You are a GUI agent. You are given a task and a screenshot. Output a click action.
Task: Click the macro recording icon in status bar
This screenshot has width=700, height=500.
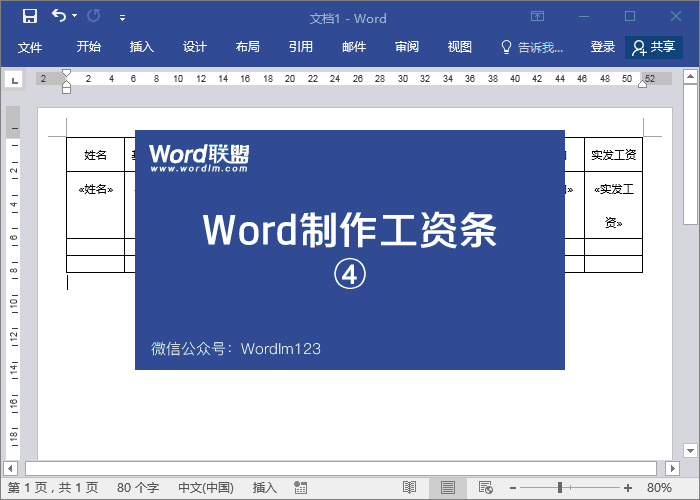300,488
